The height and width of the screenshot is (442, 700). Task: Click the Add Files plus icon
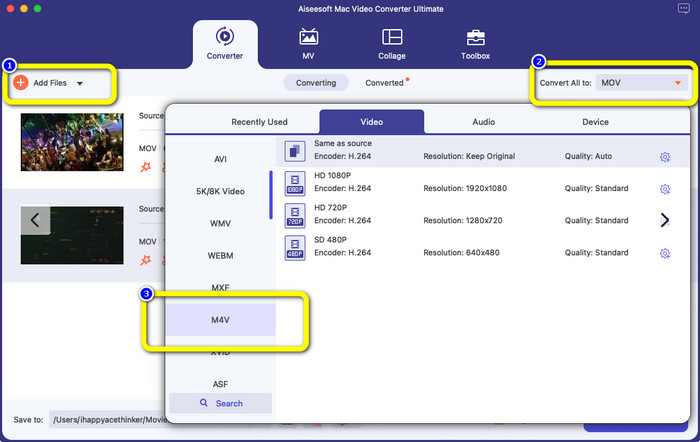point(21,83)
